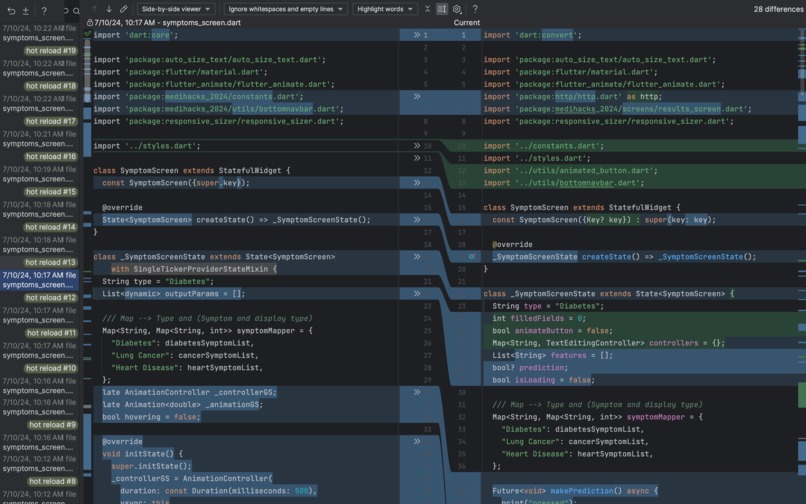806x504 pixels.
Task: Jump to next difference with down arrow
Action: [x=109, y=9]
